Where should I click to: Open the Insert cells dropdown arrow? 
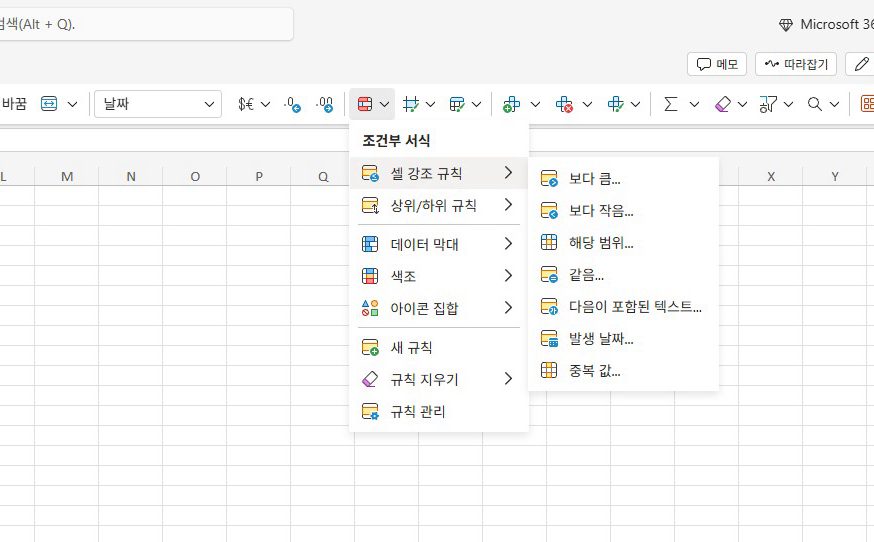click(535, 104)
